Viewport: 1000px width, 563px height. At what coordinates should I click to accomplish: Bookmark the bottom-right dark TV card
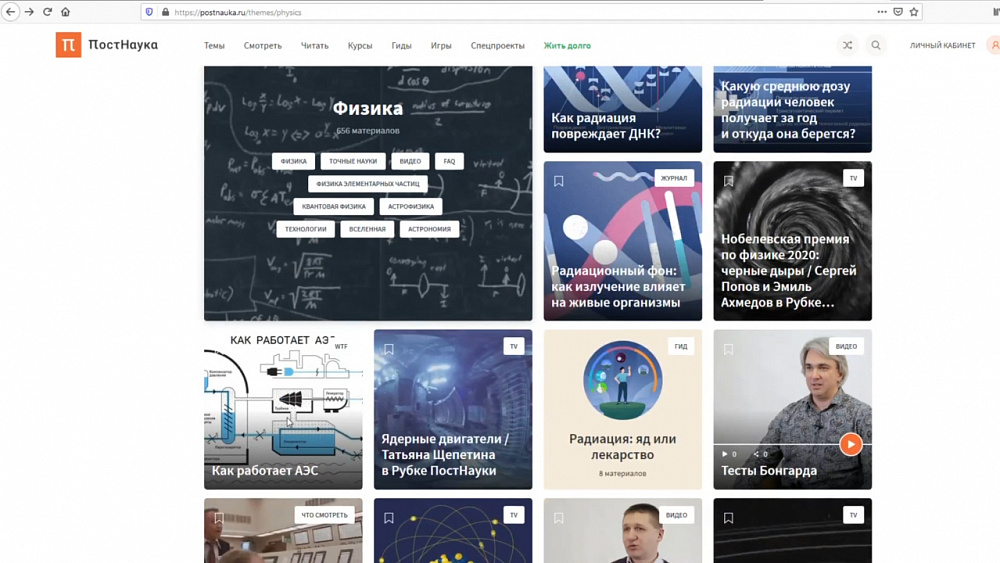pyautogui.click(x=728, y=518)
